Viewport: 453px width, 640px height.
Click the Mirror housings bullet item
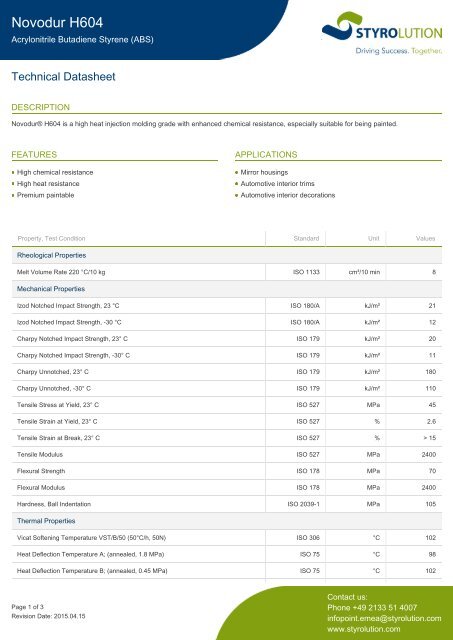[x=264, y=173]
